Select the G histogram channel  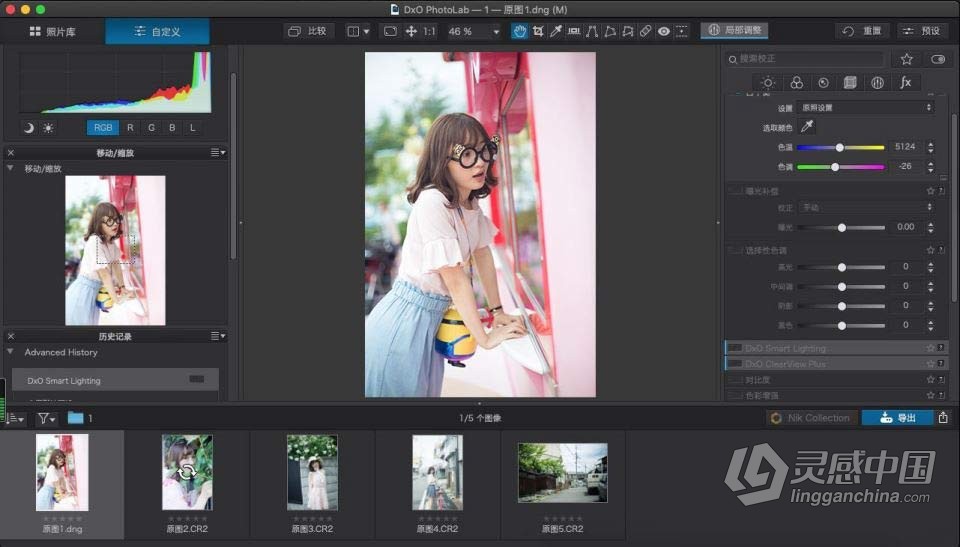(151, 127)
